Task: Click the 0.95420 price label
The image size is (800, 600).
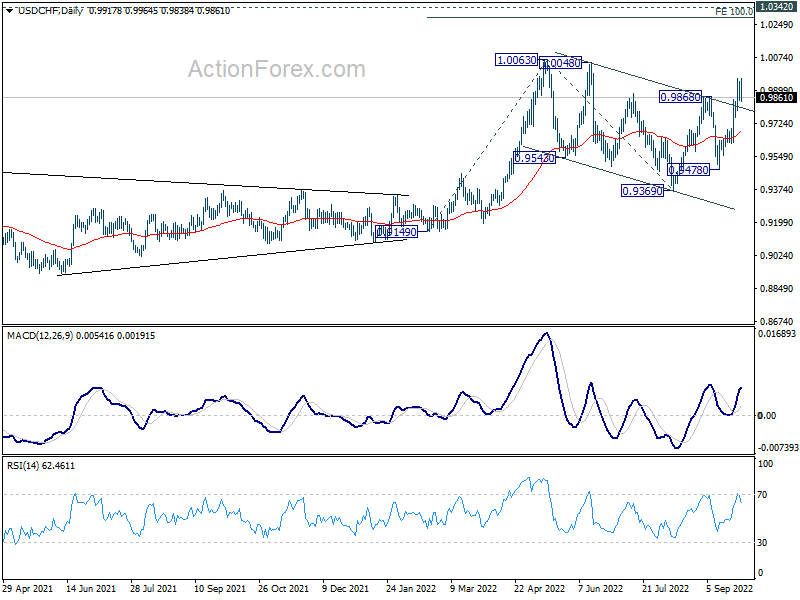Action: tap(535, 158)
